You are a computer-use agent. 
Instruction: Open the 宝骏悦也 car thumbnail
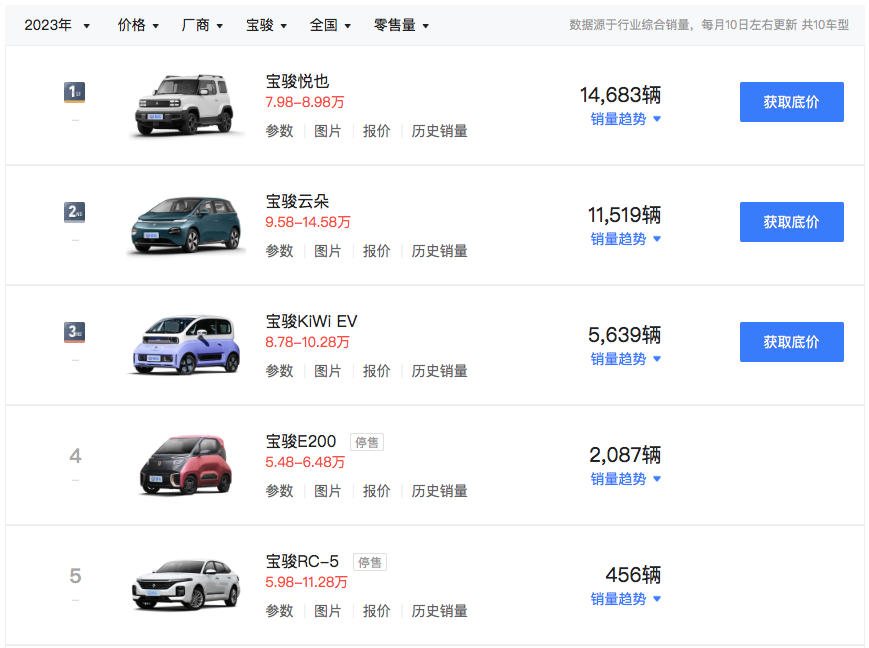(x=185, y=105)
